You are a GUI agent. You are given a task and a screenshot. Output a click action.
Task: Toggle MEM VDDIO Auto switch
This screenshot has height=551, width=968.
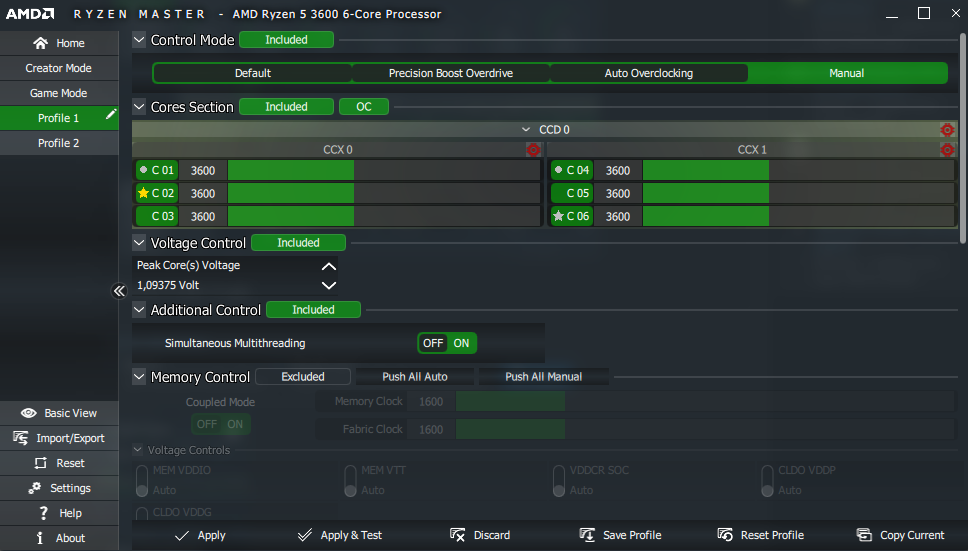click(142, 481)
